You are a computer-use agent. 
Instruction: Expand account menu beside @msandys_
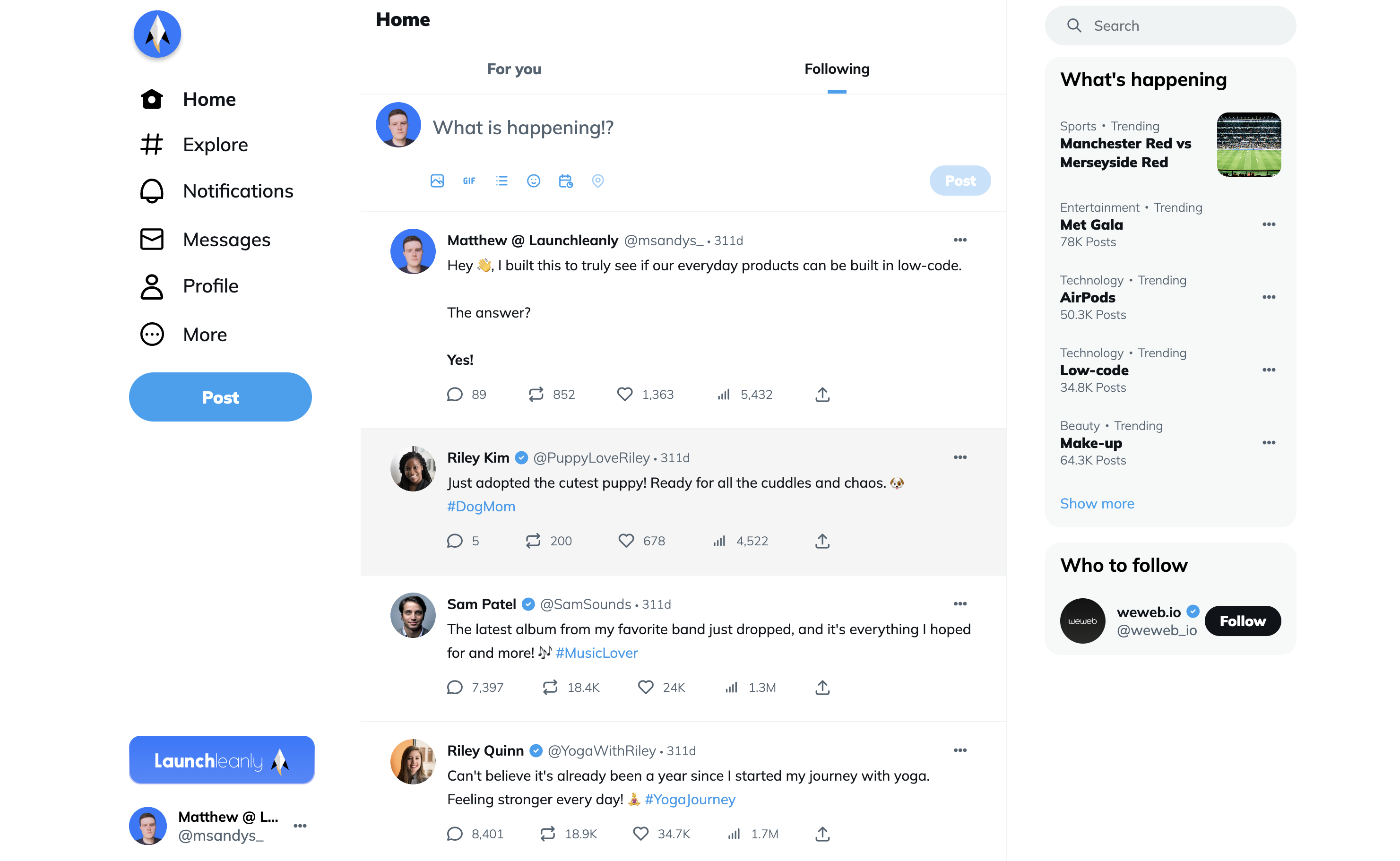coord(300,826)
